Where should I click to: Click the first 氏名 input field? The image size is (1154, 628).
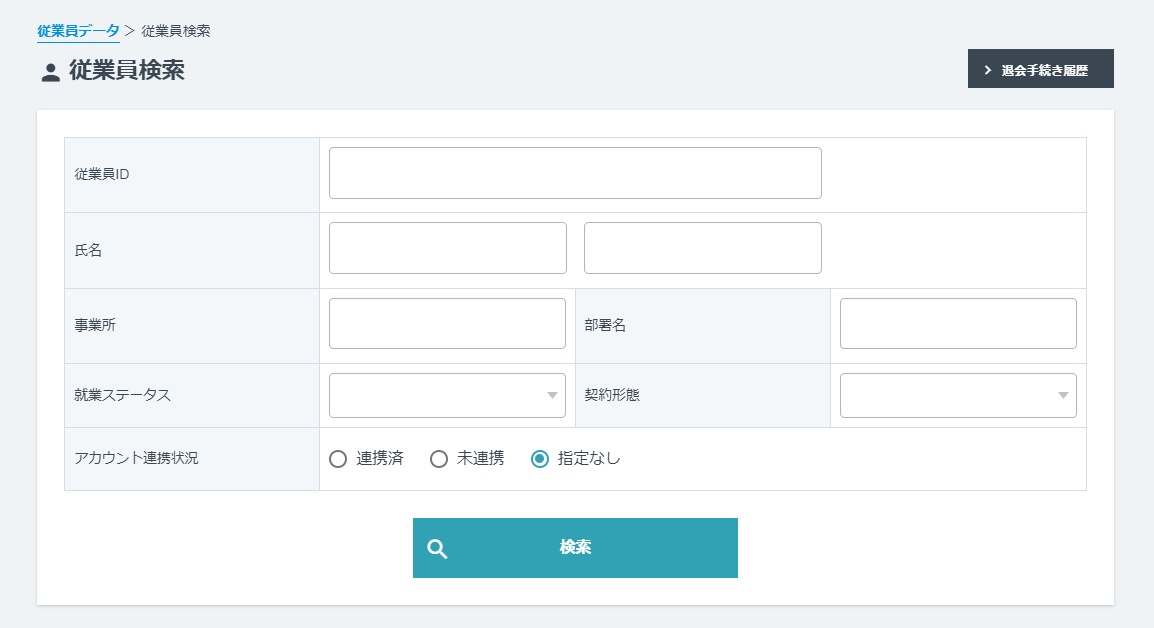point(447,248)
